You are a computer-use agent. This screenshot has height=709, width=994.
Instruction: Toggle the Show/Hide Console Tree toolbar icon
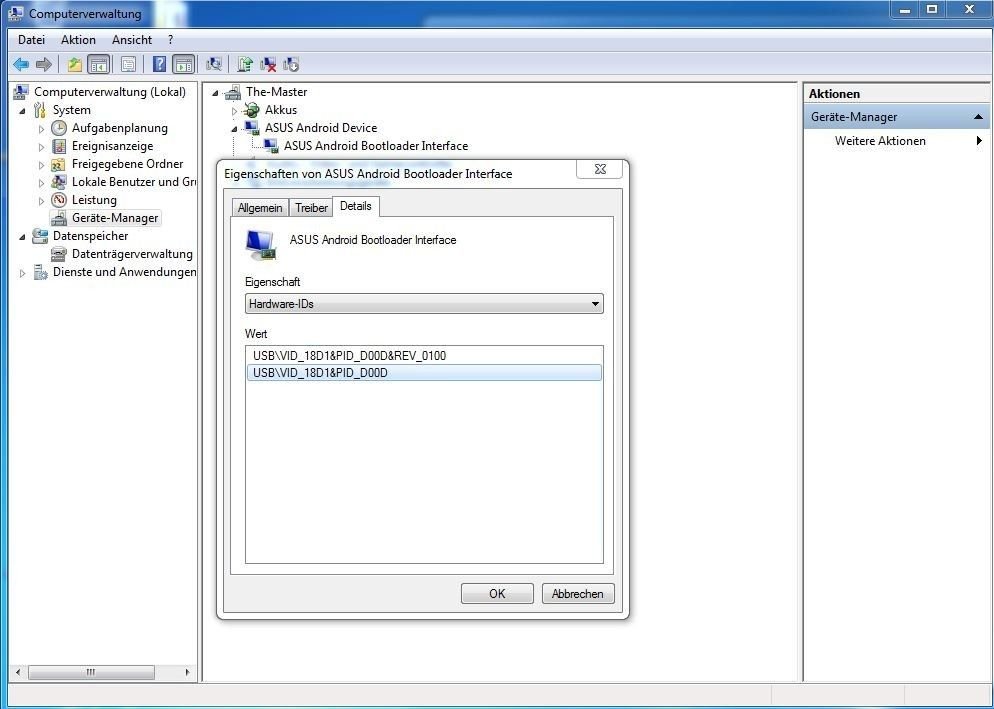(98, 64)
